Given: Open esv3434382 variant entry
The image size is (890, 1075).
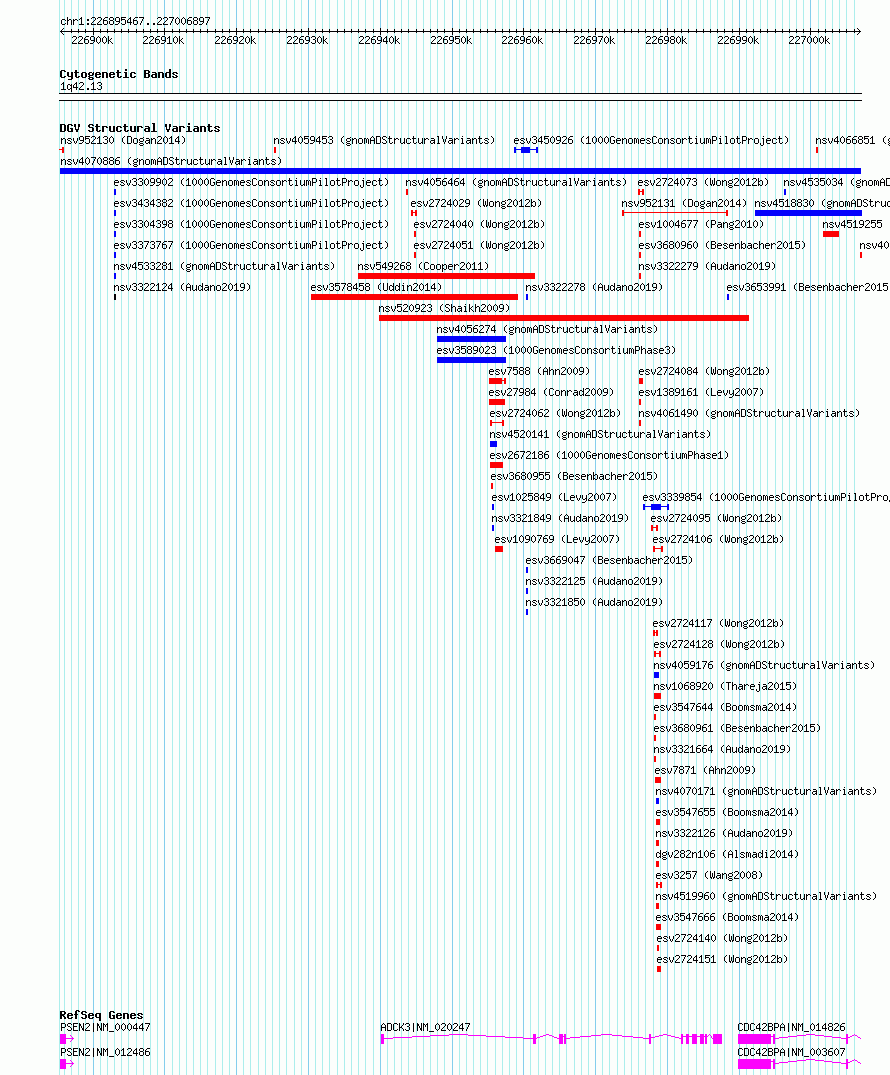Looking at the screenshot, I should 251,203.
